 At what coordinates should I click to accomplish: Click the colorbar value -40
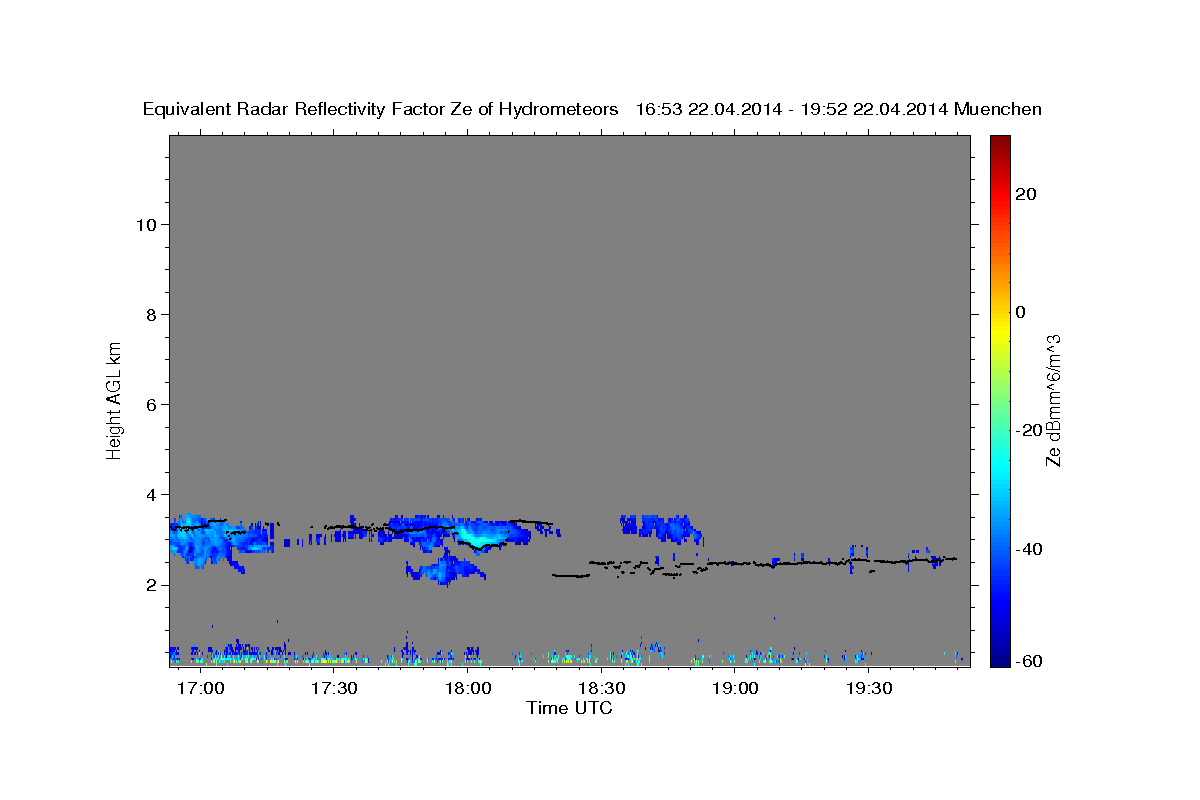pyautogui.click(x=1027, y=548)
